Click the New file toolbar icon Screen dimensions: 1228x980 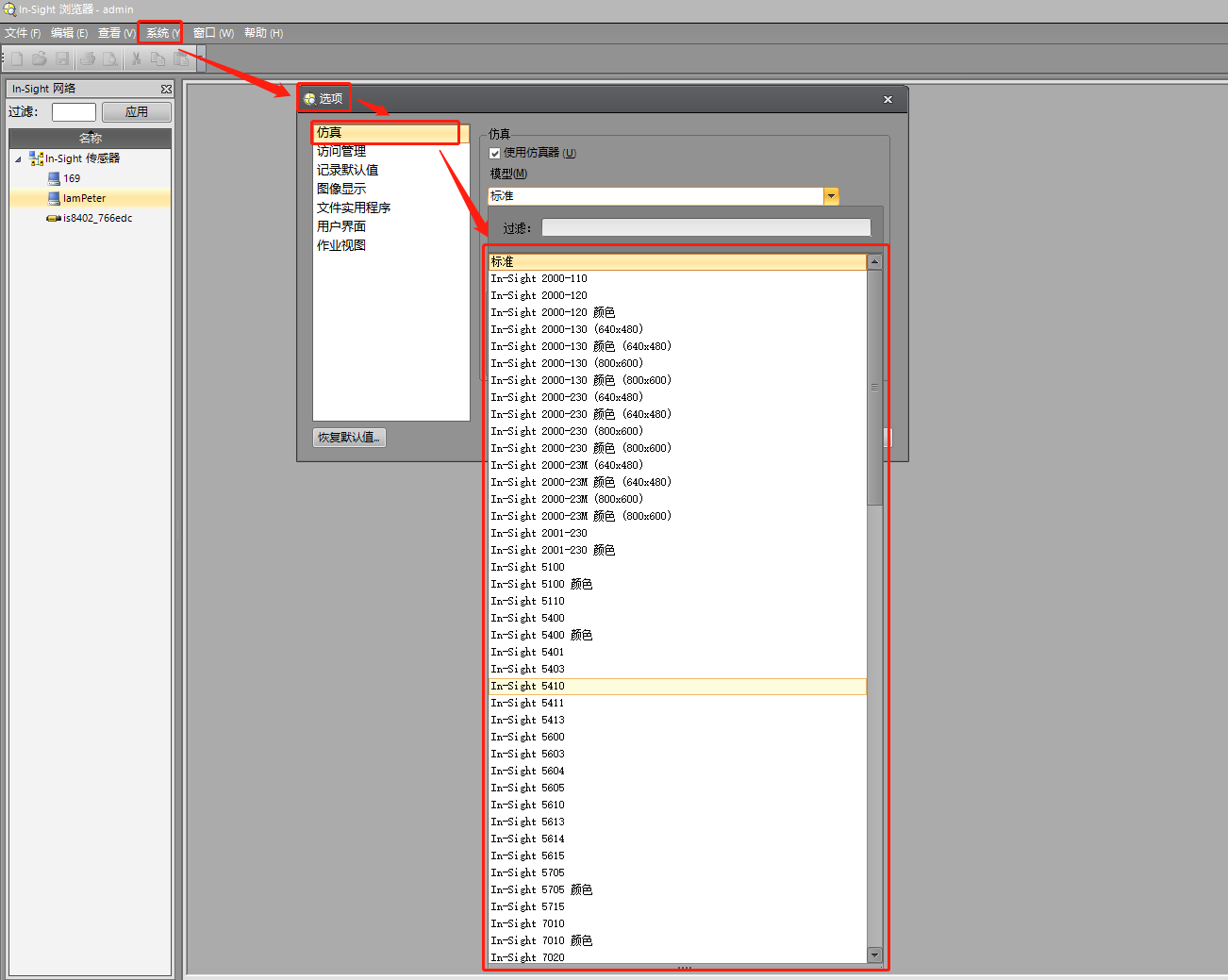click(x=16, y=58)
